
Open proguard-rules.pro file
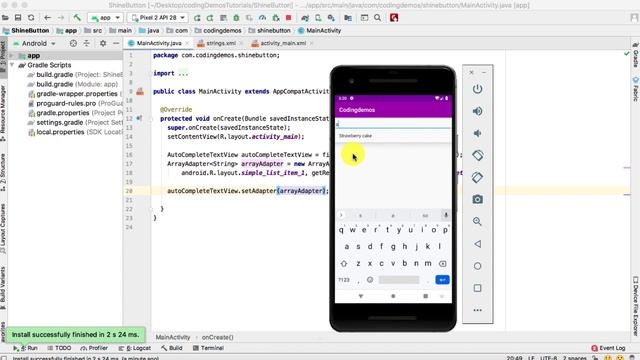tap(75, 103)
